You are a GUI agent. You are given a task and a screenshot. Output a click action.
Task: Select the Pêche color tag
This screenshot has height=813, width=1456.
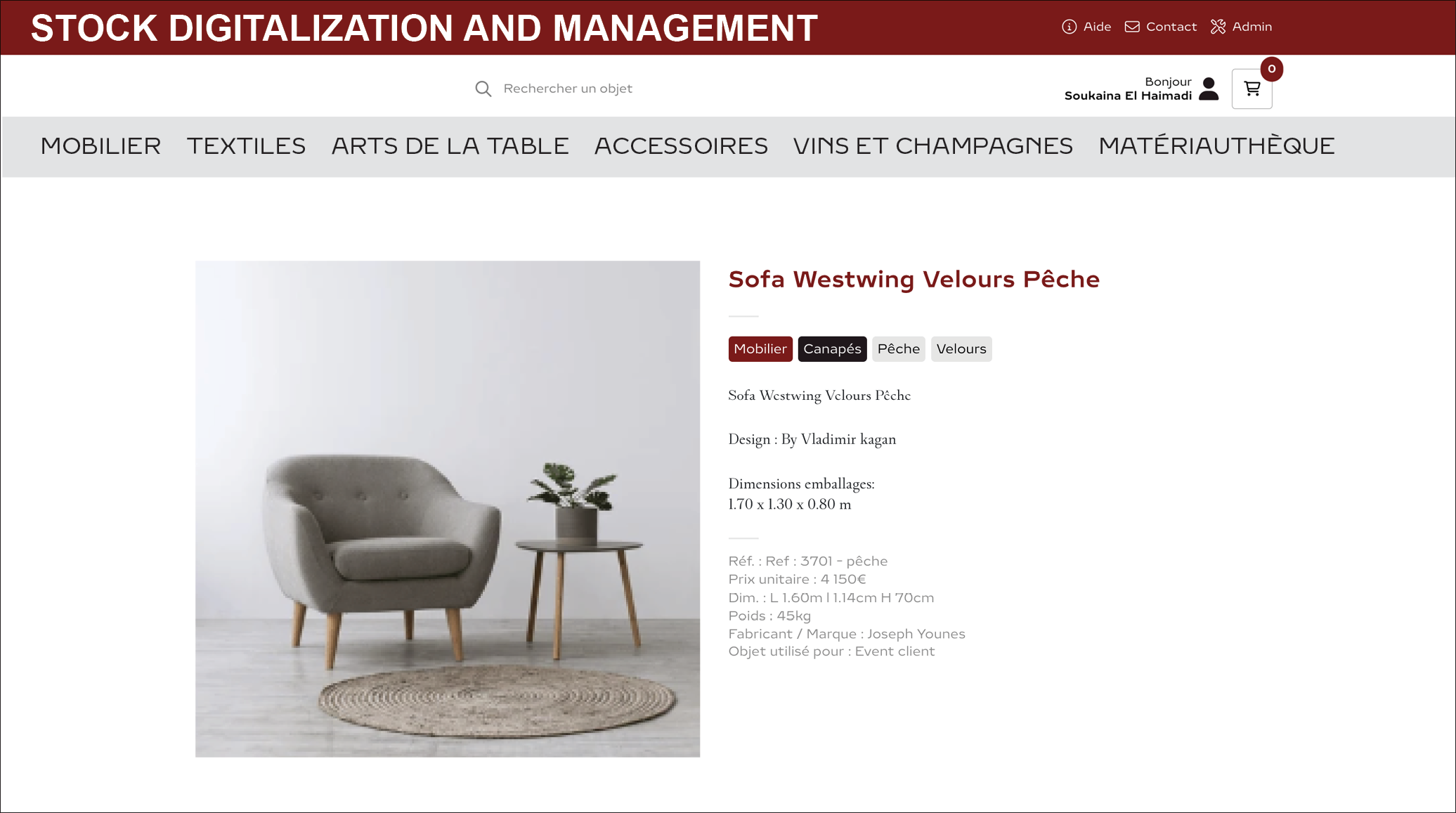pos(898,349)
